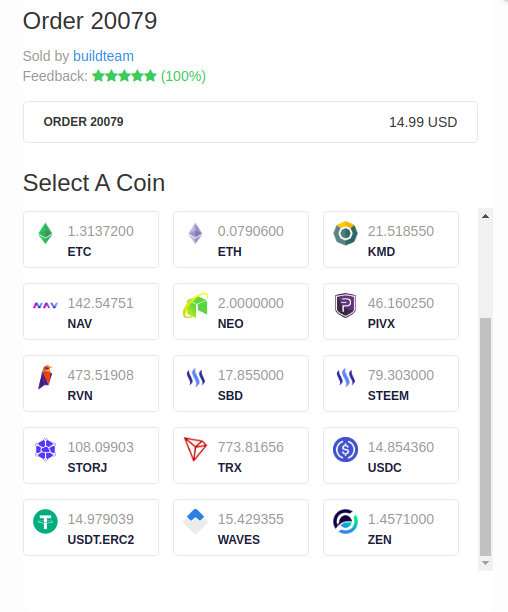This screenshot has height=612, width=508.
Task: Click the coin list scrollbar thumb
Action: point(485,436)
